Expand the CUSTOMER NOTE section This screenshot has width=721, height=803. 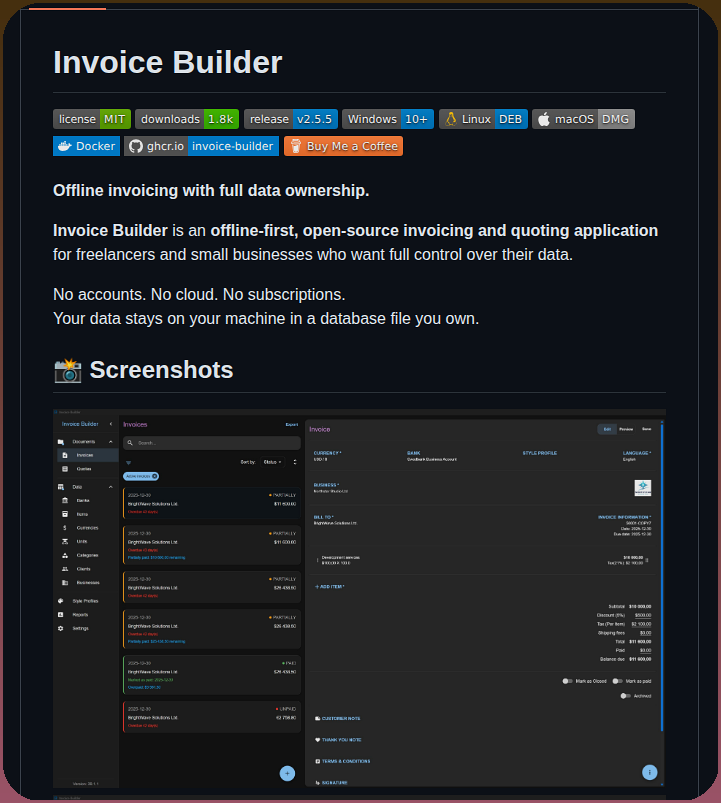tap(337, 719)
